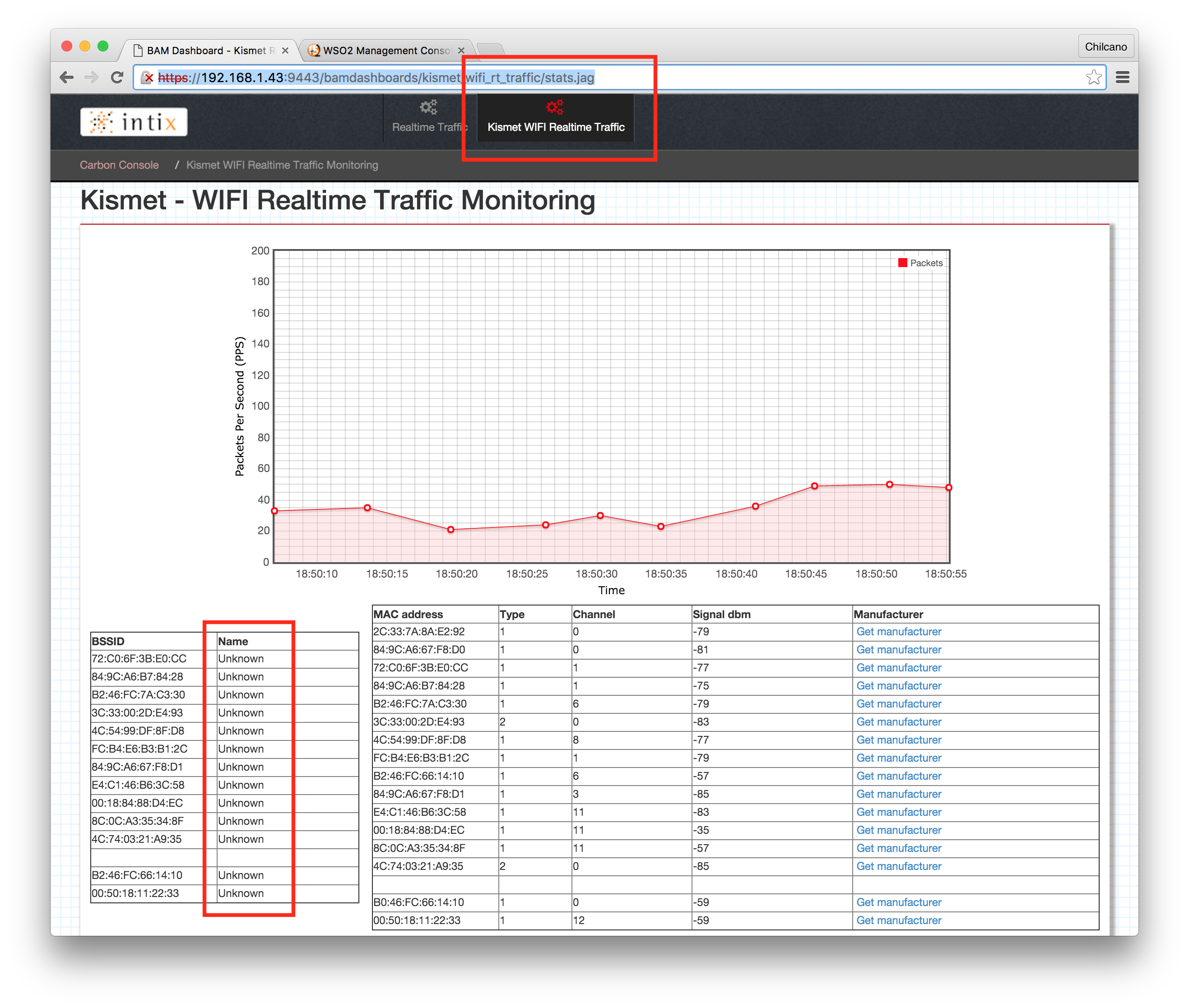Click the insecure HTTPS warning icon
This screenshot has height=1008, width=1189.
tap(148, 78)
